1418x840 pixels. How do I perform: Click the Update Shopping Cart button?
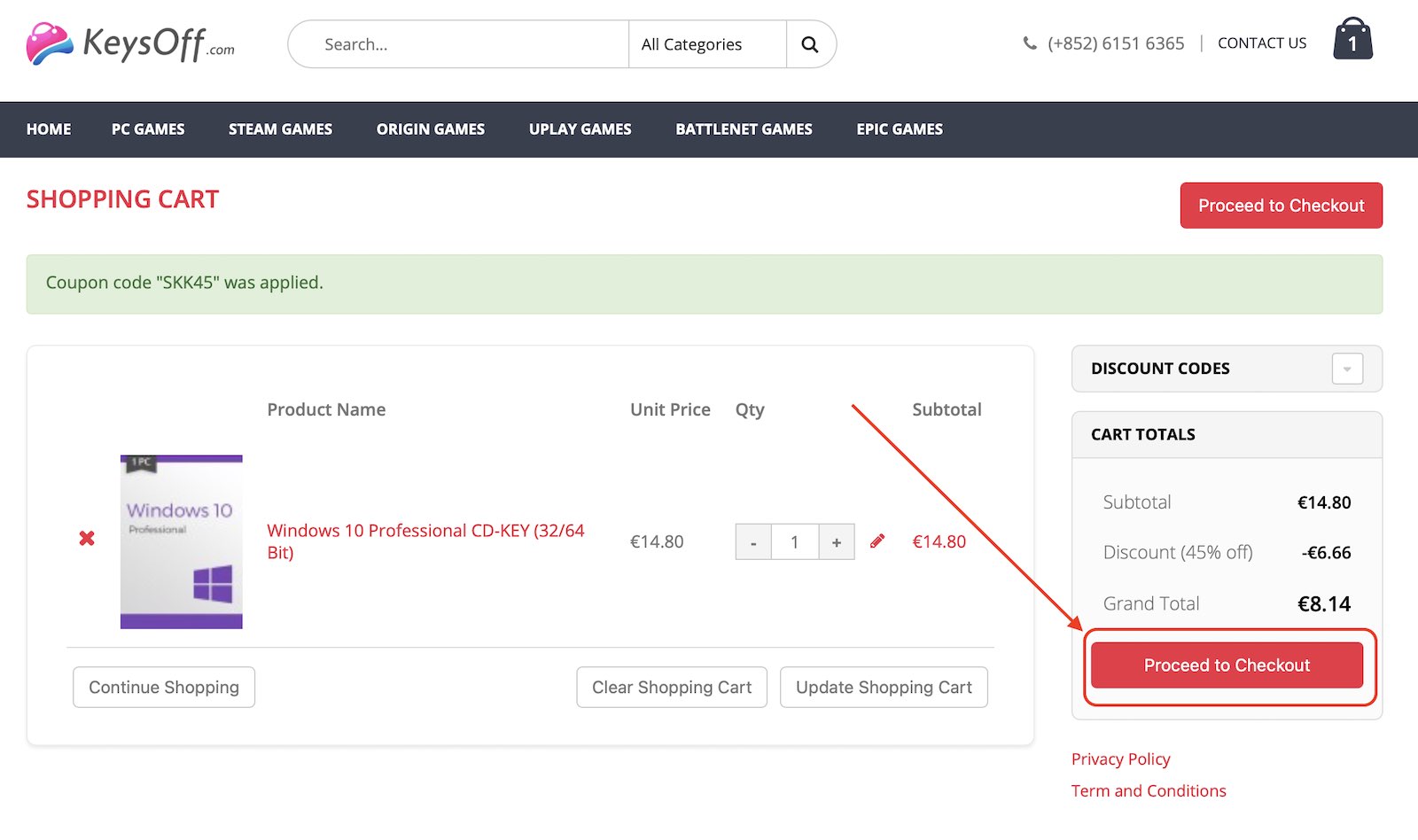point(884,688)
